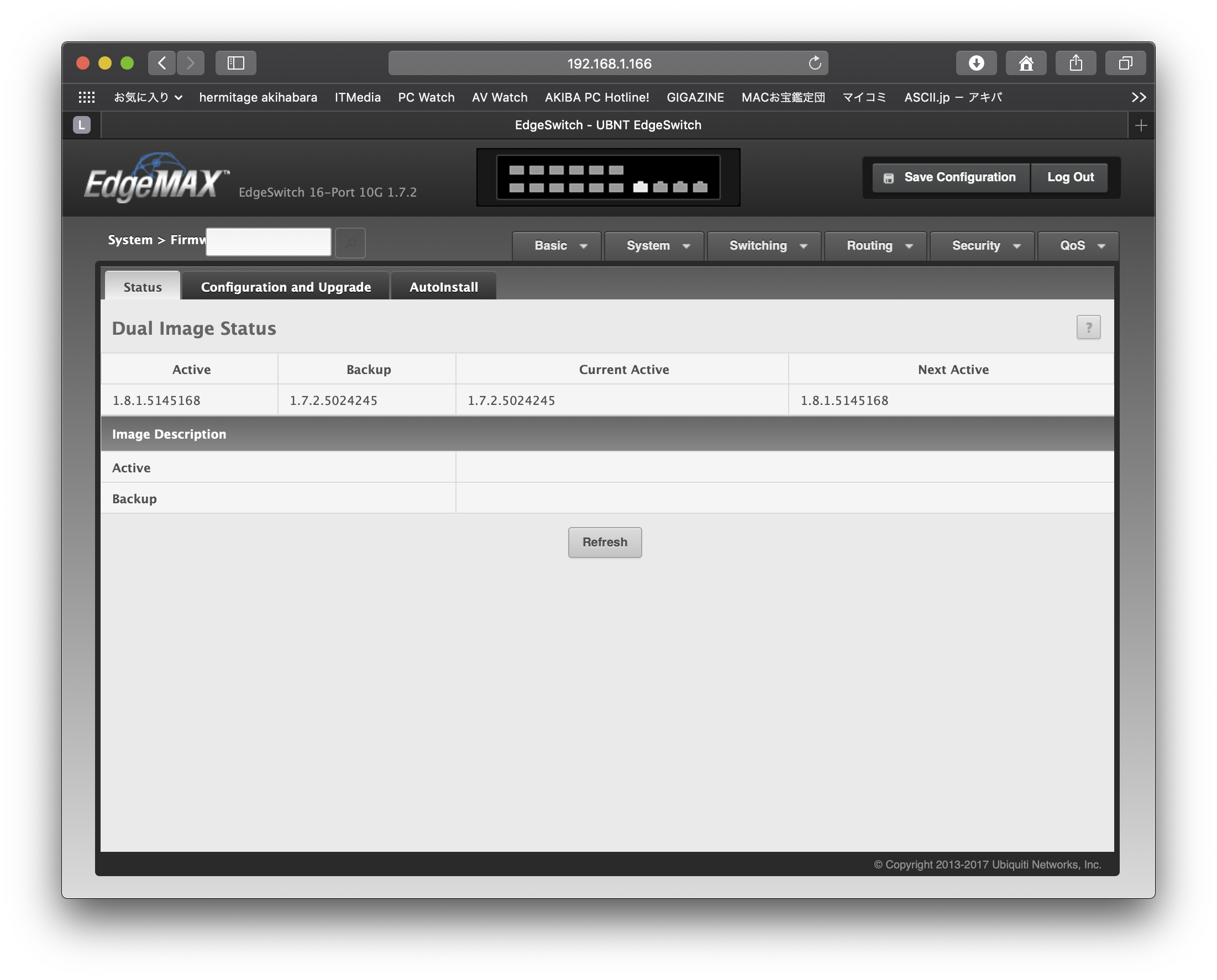Click the Log Out button

click(x=1069, y=177)
